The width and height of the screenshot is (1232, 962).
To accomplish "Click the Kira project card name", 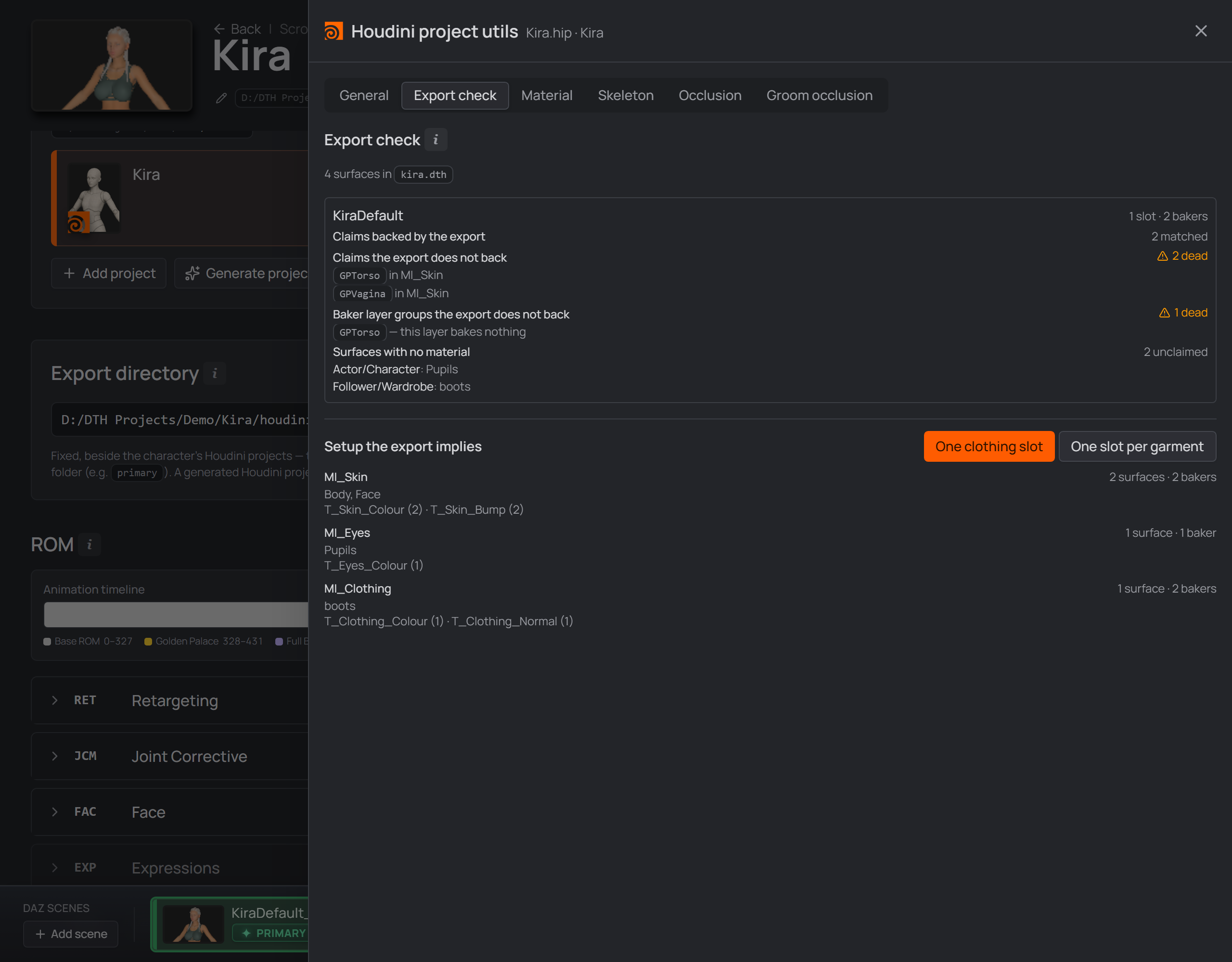I will tap(146, 175).
